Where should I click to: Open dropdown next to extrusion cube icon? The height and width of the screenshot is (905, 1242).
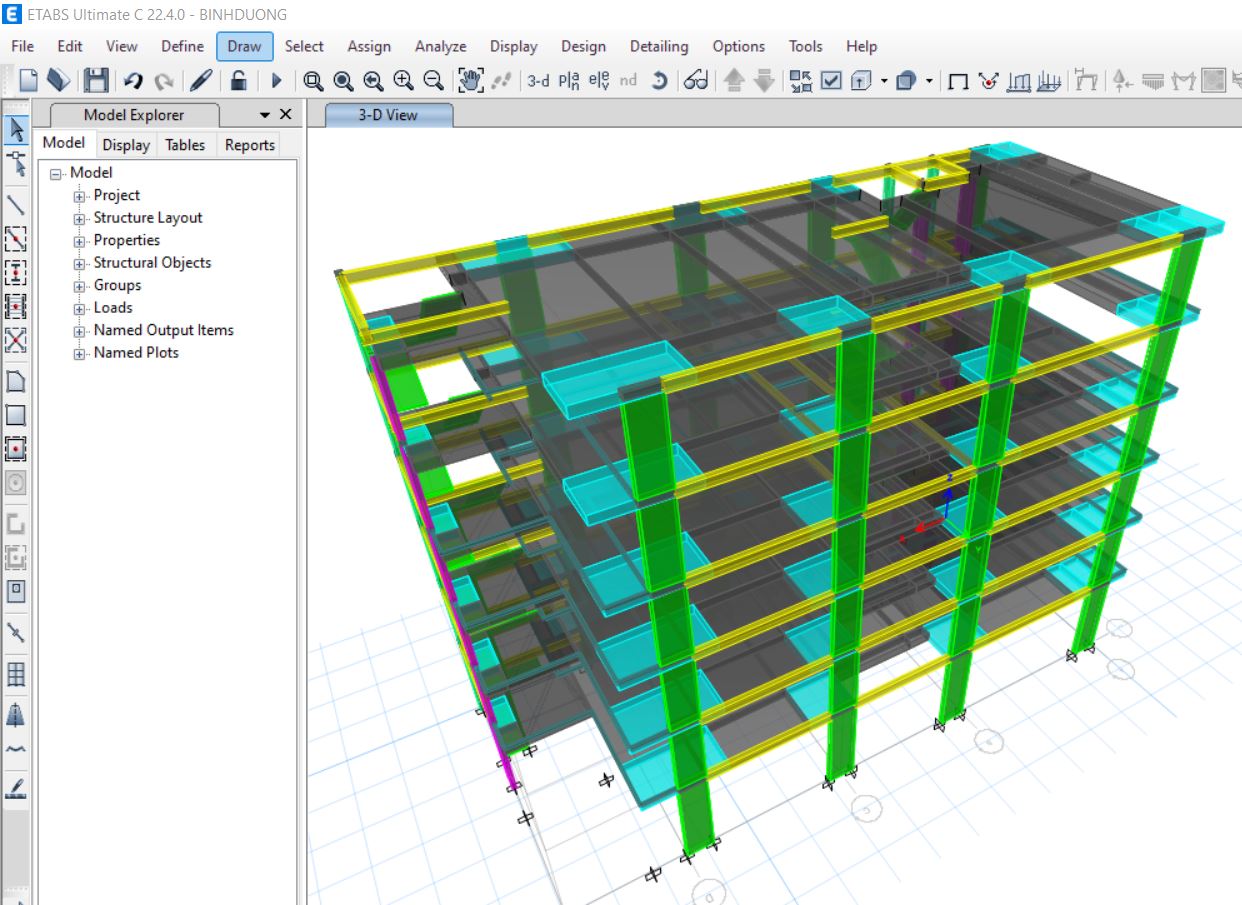[x=884, y=81]
